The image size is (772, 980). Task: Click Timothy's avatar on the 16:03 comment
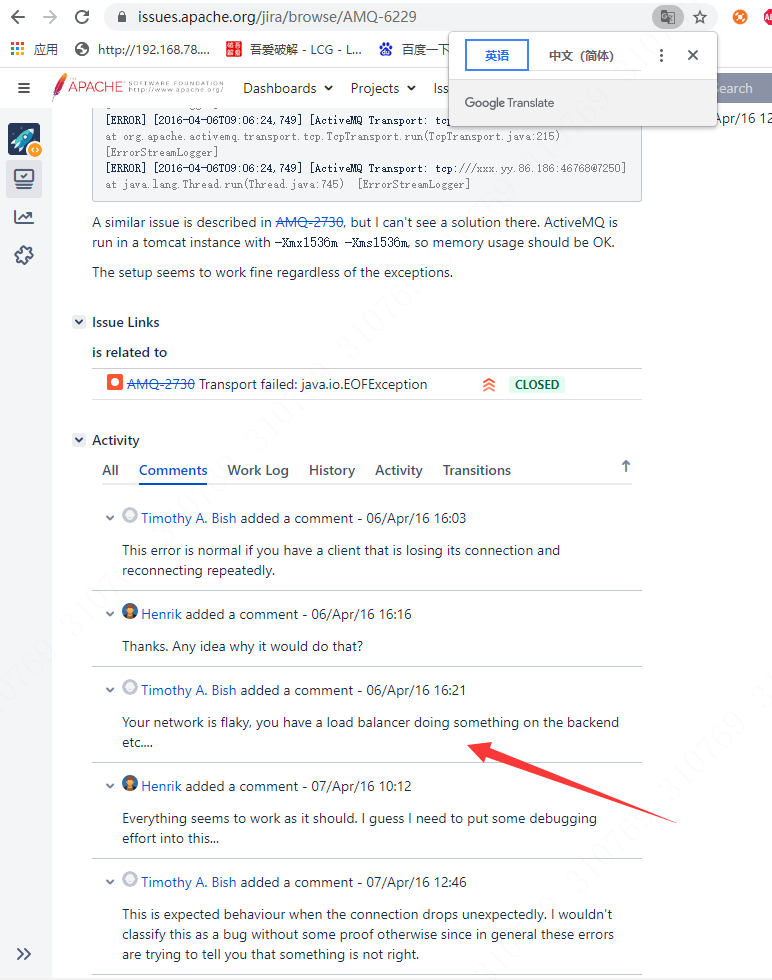click(130, 515)
